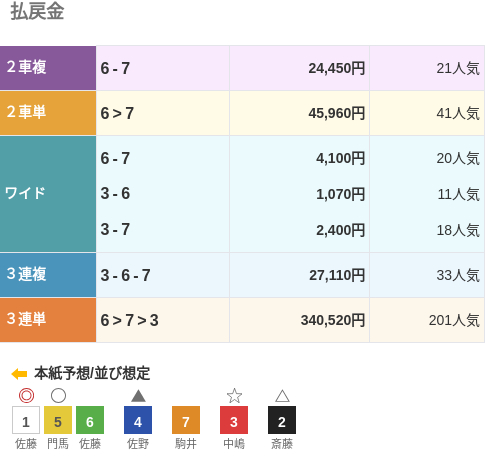Click rider name 駒井

coord(186,444)
